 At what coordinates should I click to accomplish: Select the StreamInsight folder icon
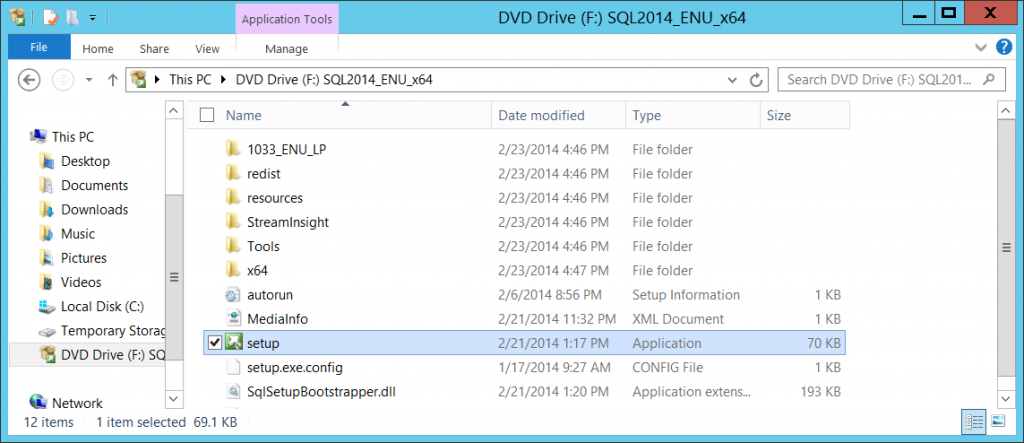coord(233,222)
